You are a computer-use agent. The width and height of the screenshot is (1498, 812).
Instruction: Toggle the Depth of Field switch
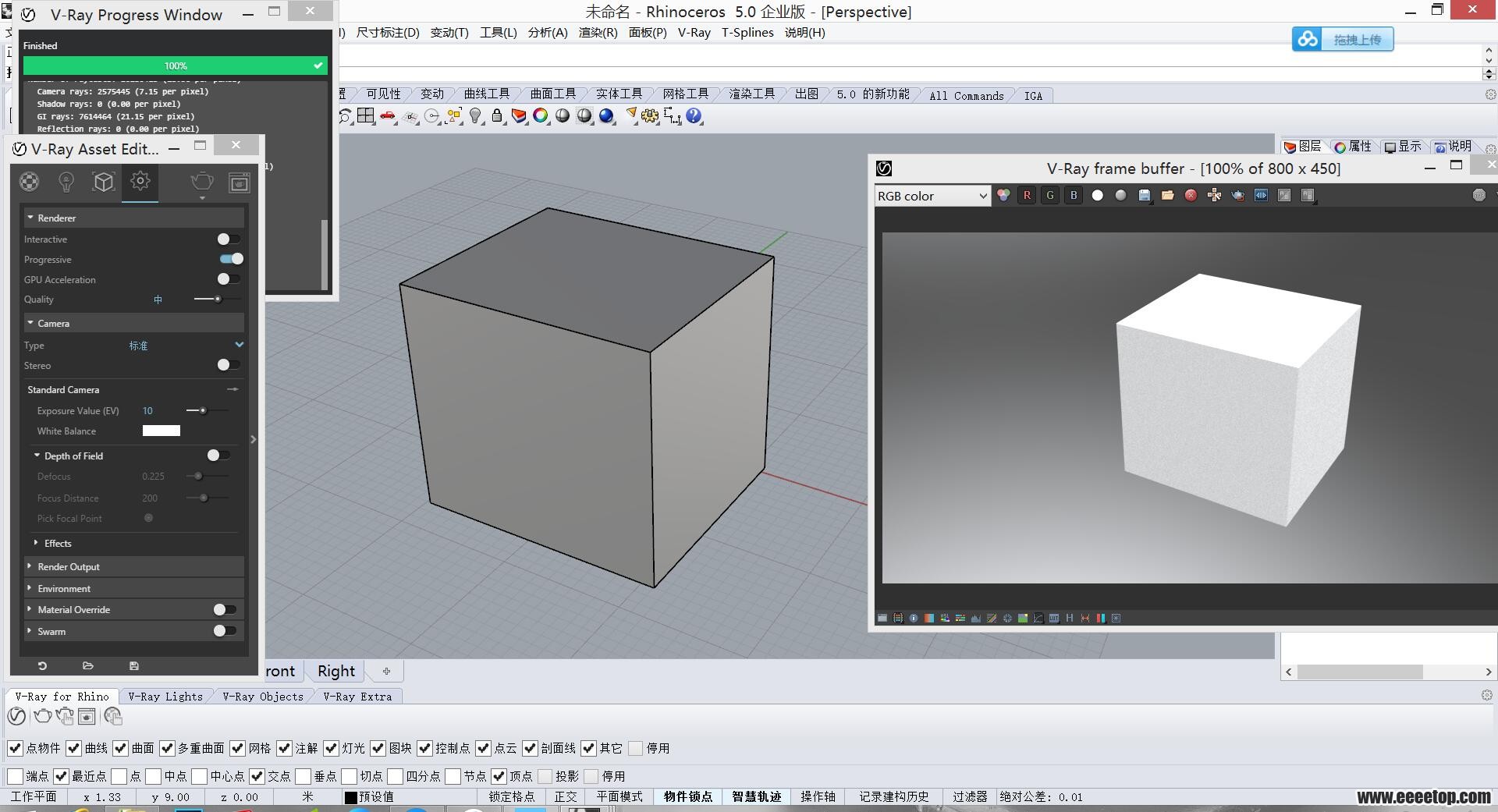(x=218, y=455)
